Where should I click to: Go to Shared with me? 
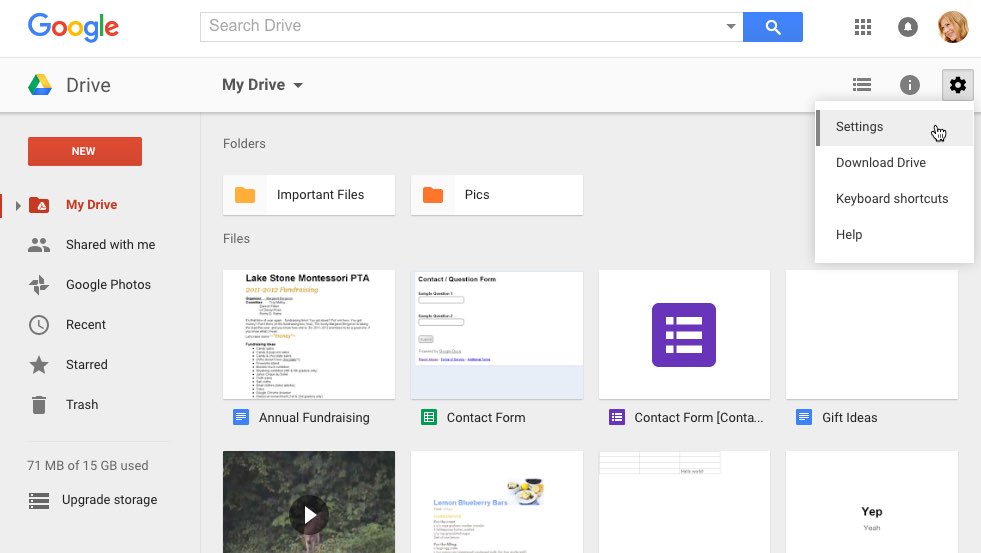[x=111, y=245]
